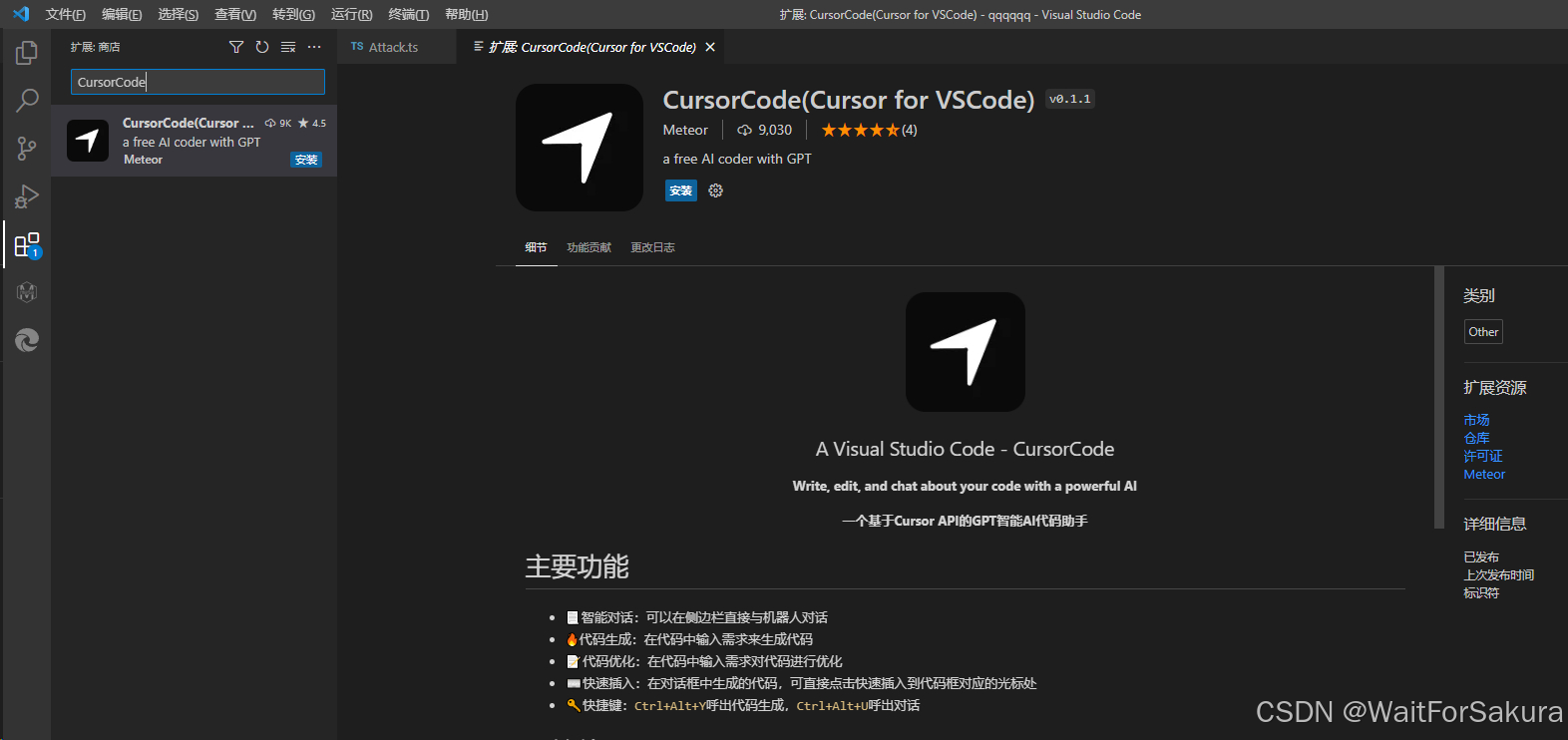
Task: Open the Meteor link under resources
Action: (1484, 475)
